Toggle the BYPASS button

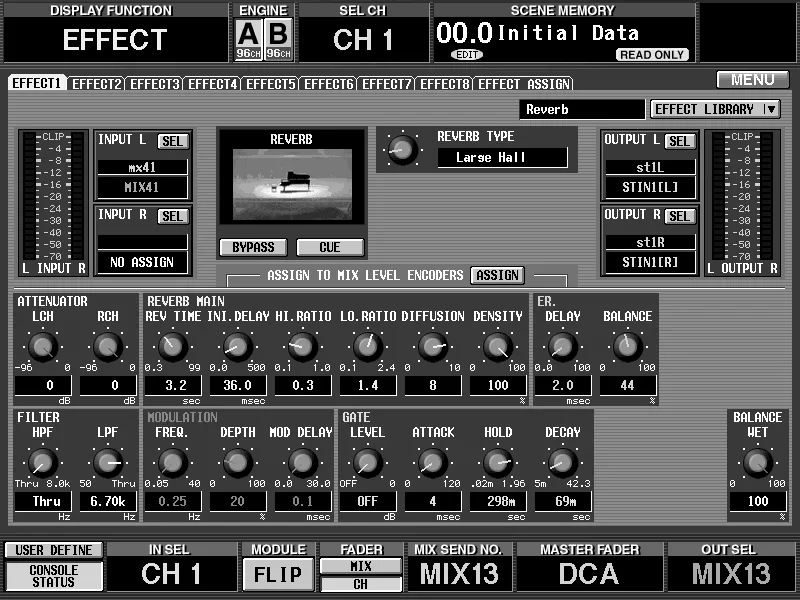pyautogui.click(x=253, y=247)
